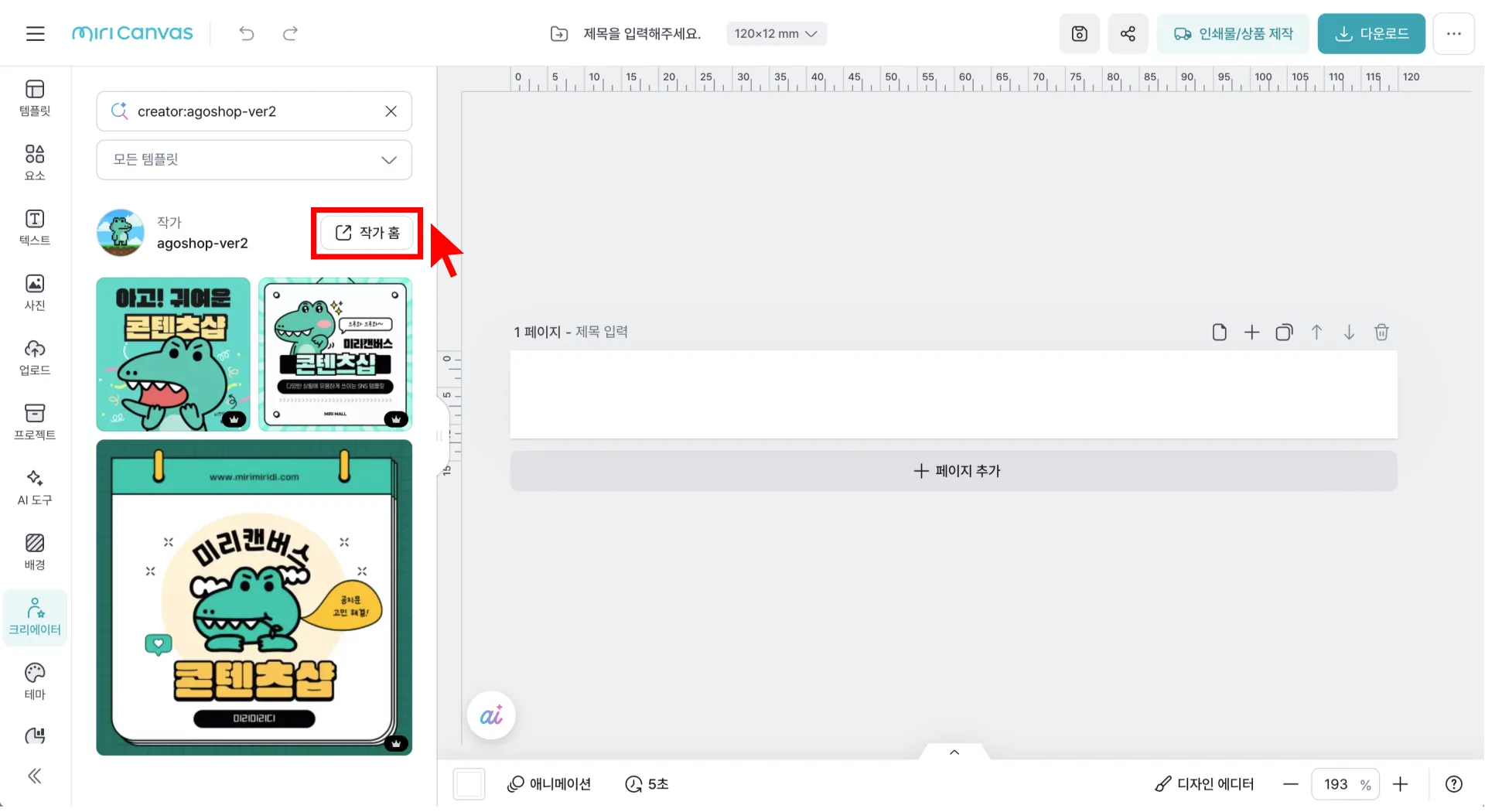Click the 다운로드 button
This screenshot has height=812, width=1485.
[1371, 33]
